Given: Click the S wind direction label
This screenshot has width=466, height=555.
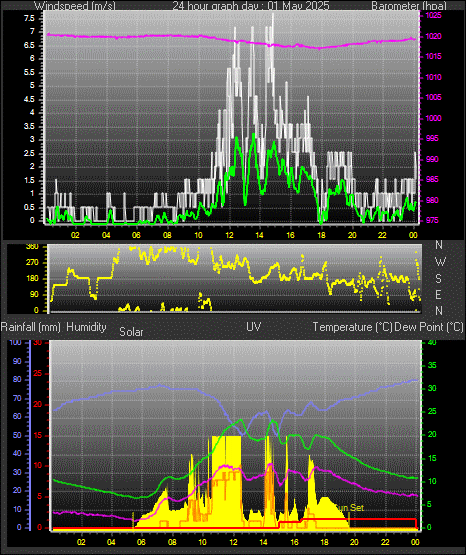Looking at the screenshot, I should click(438, 279).
